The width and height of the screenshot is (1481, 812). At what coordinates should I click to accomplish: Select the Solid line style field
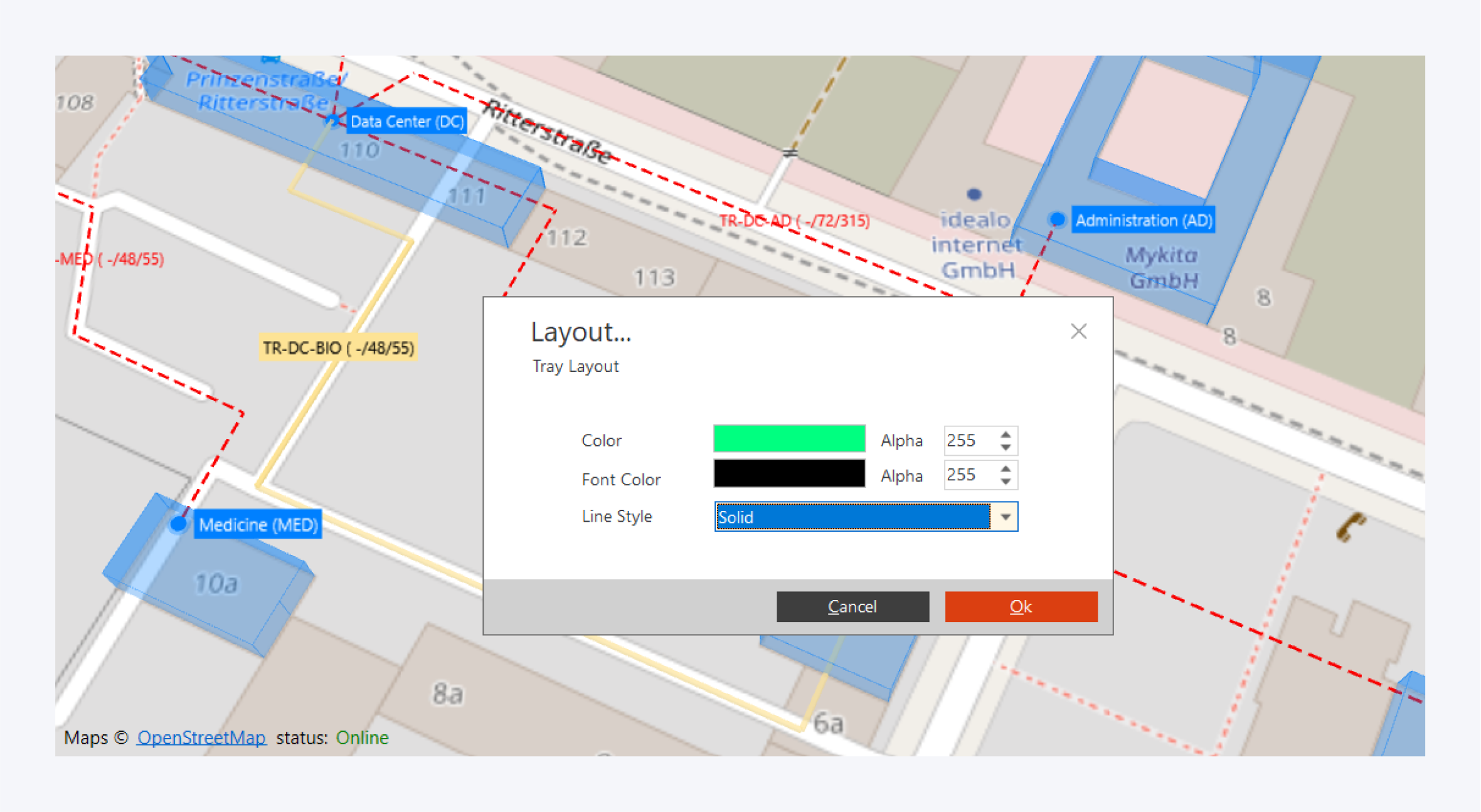coord(852,517)
